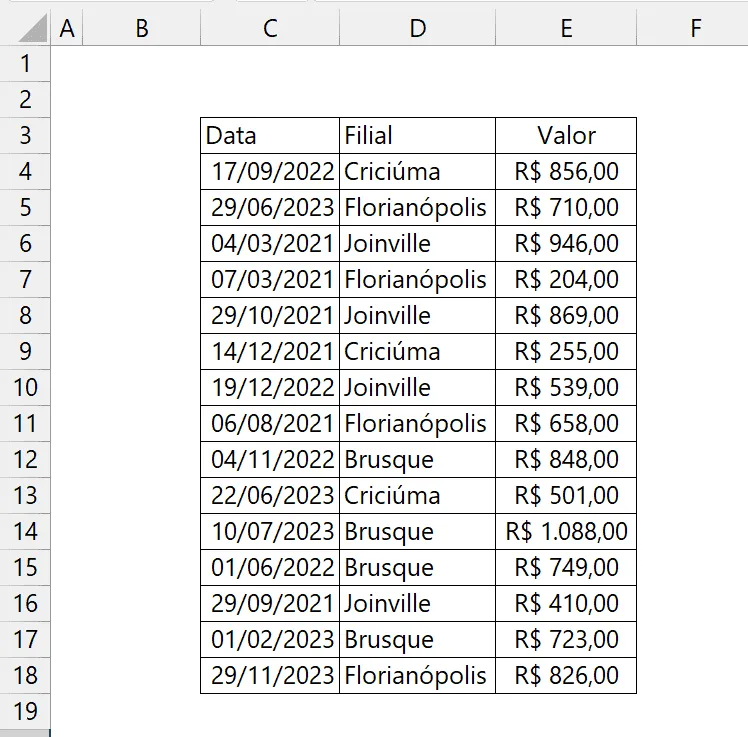Select row 19 header
The image size is (748, 737).
tap(25, 711)
